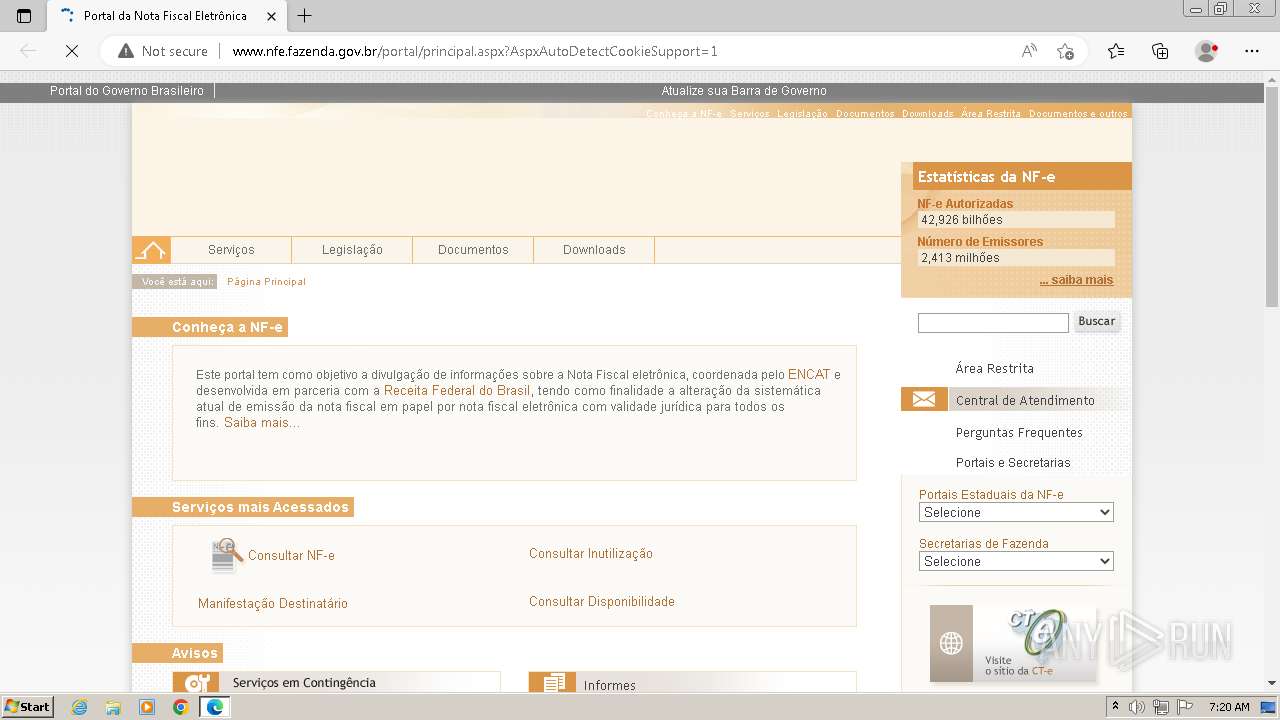Open Perguntas Frequentes
Viewport: 1280px width, 720px height.
tap(1019, 432)
